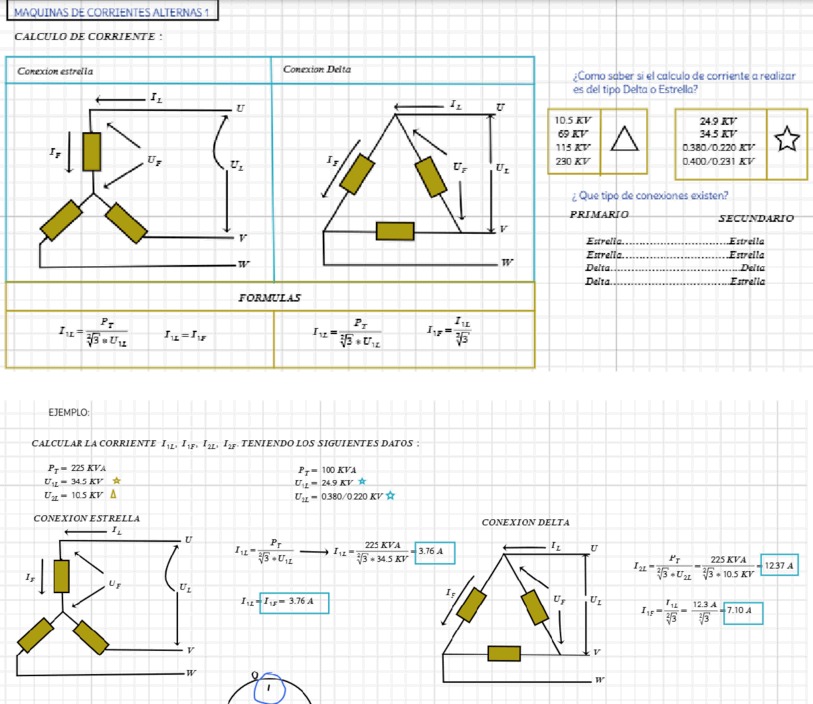
Task: Click the CONEXION ESTRELLA example label
Action: (x=87, y=518)
